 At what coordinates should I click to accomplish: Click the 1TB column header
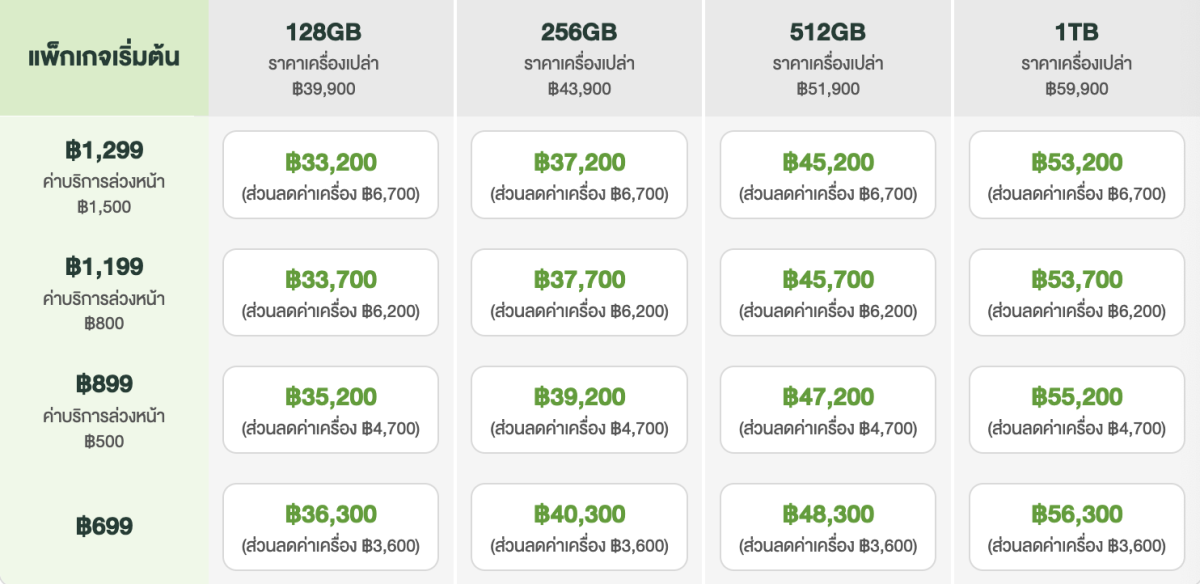tap(1077, 58)
